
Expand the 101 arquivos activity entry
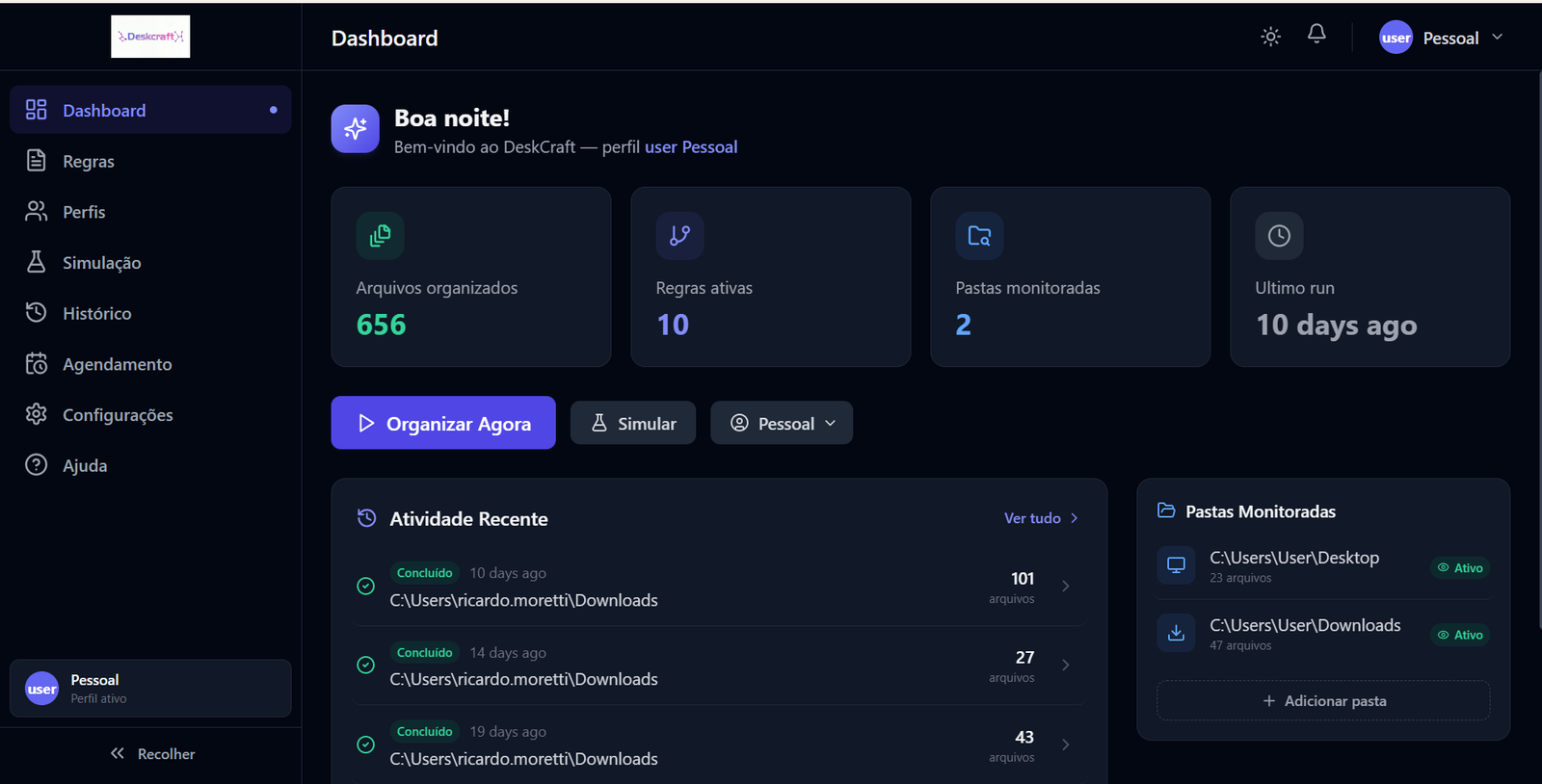point(1065,586)
